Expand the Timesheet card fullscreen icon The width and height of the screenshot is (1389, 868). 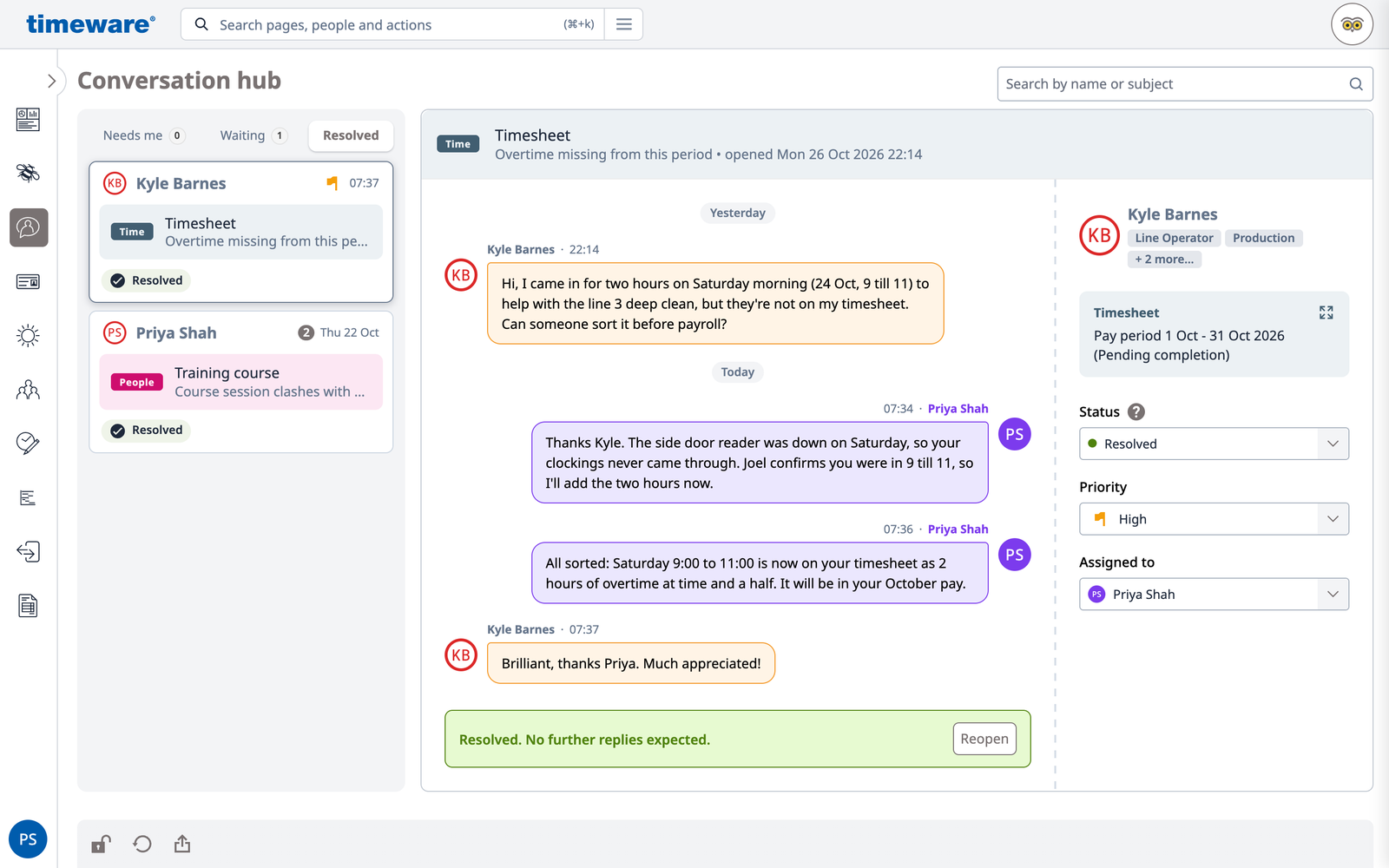pos(1326,312)
